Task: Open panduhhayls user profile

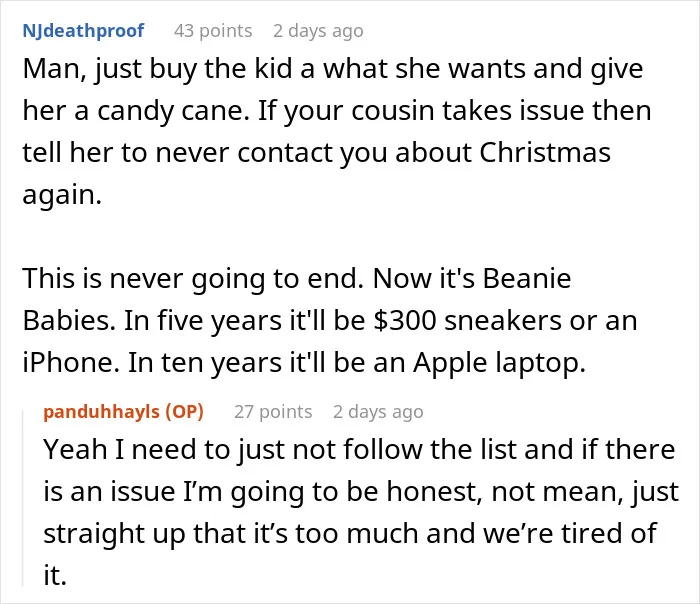Action: (101, 412)
